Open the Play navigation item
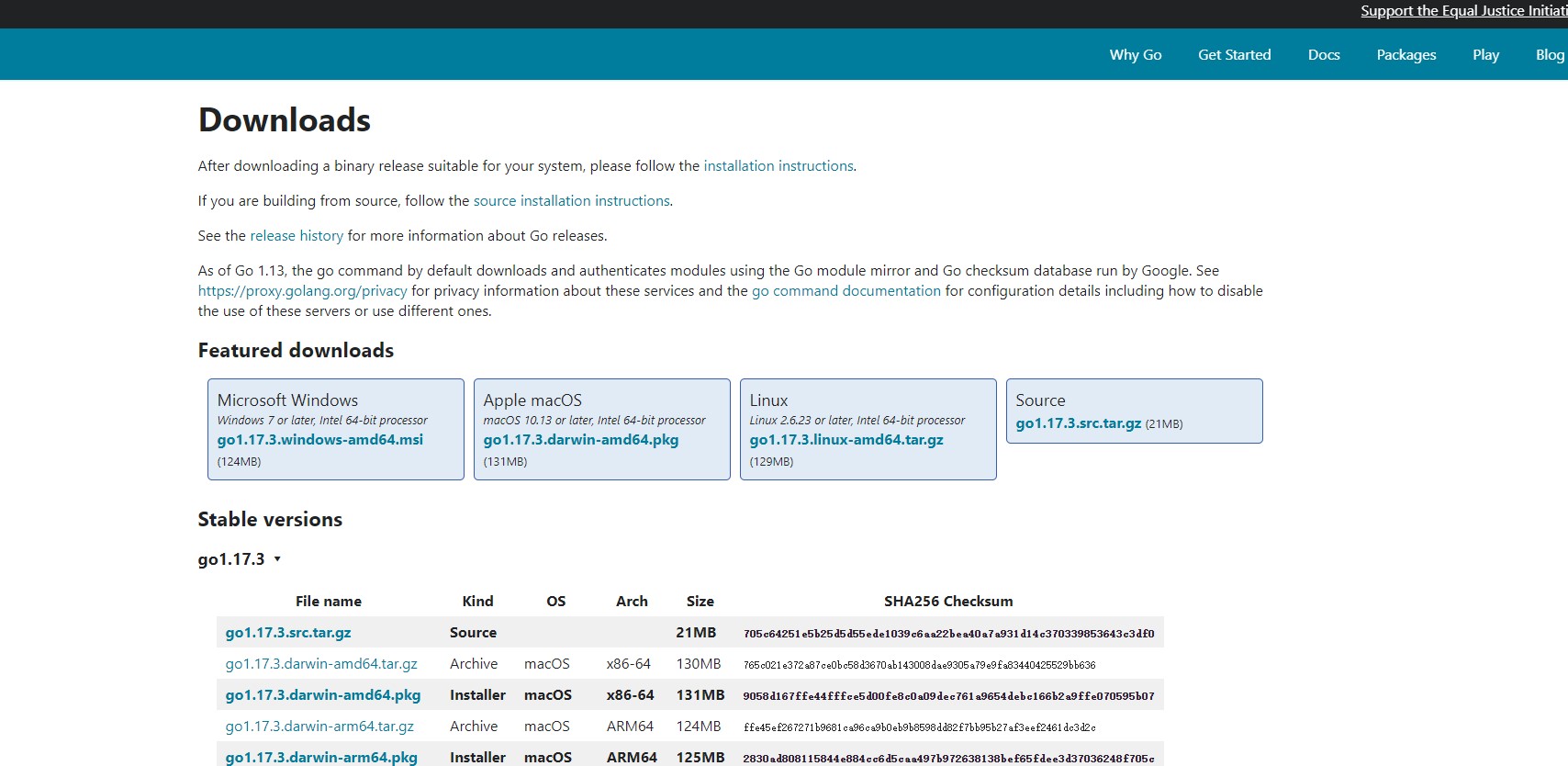Viewport: 1568px width, 766px height. pyautogui.click(x=1485, y=55)
